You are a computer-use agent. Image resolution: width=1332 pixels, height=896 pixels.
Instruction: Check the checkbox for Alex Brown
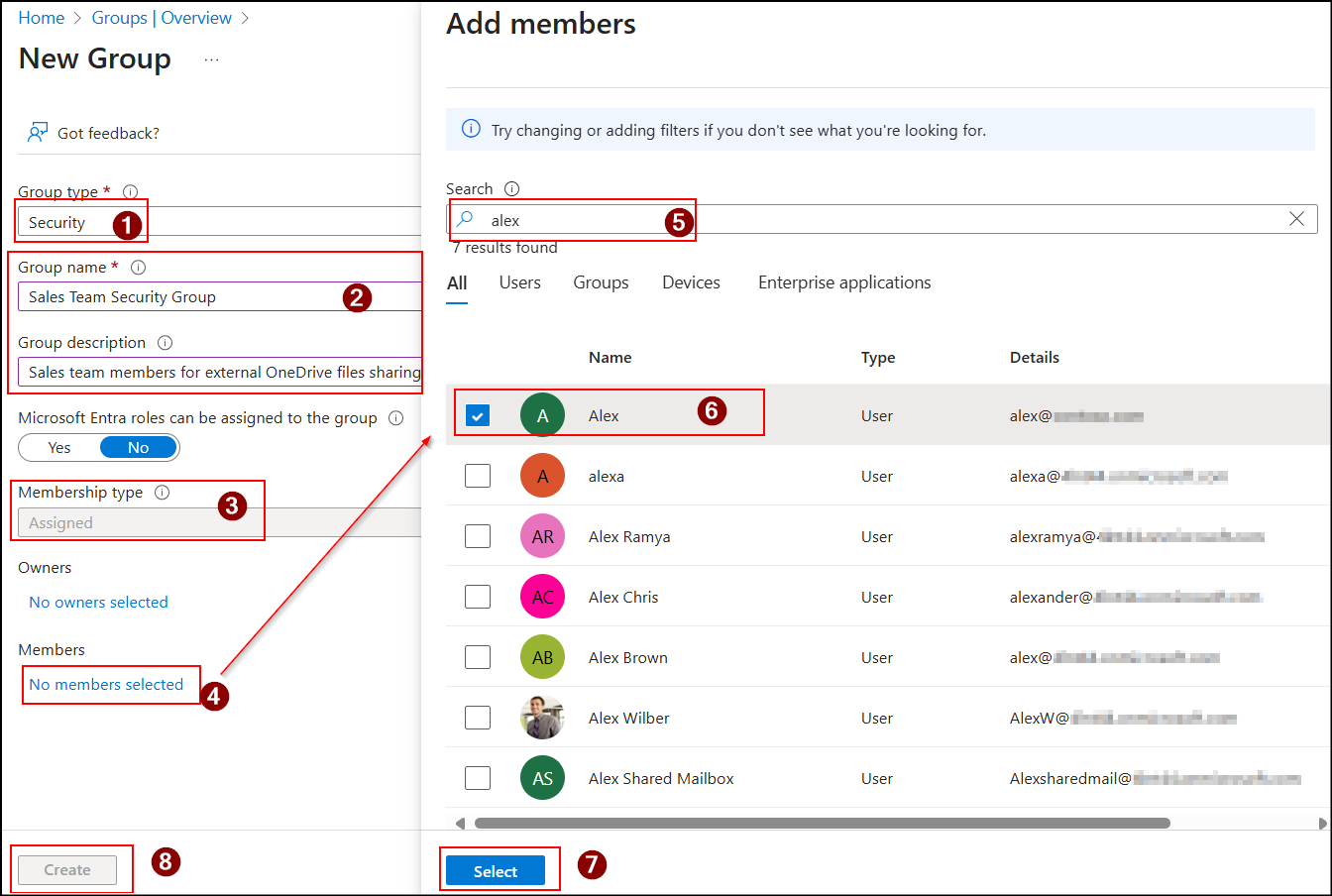[478, 656]
